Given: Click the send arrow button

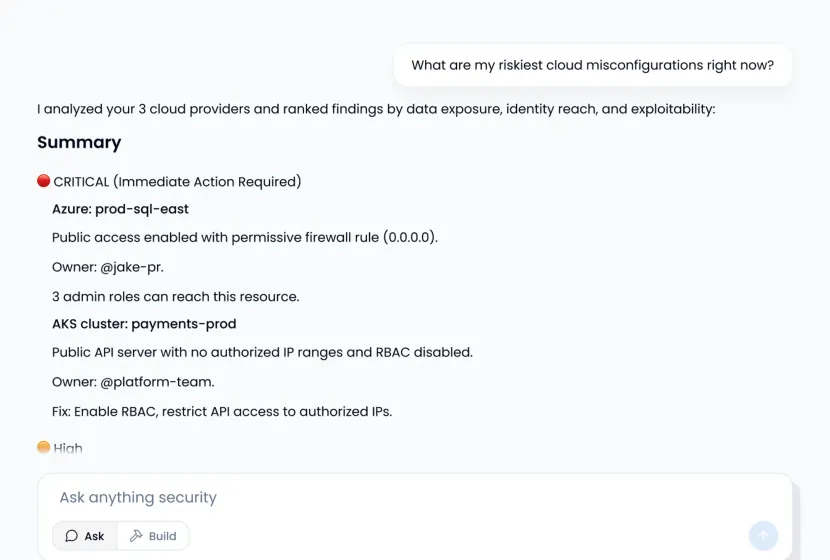Looking at the screenshot, I should [763, 536].
